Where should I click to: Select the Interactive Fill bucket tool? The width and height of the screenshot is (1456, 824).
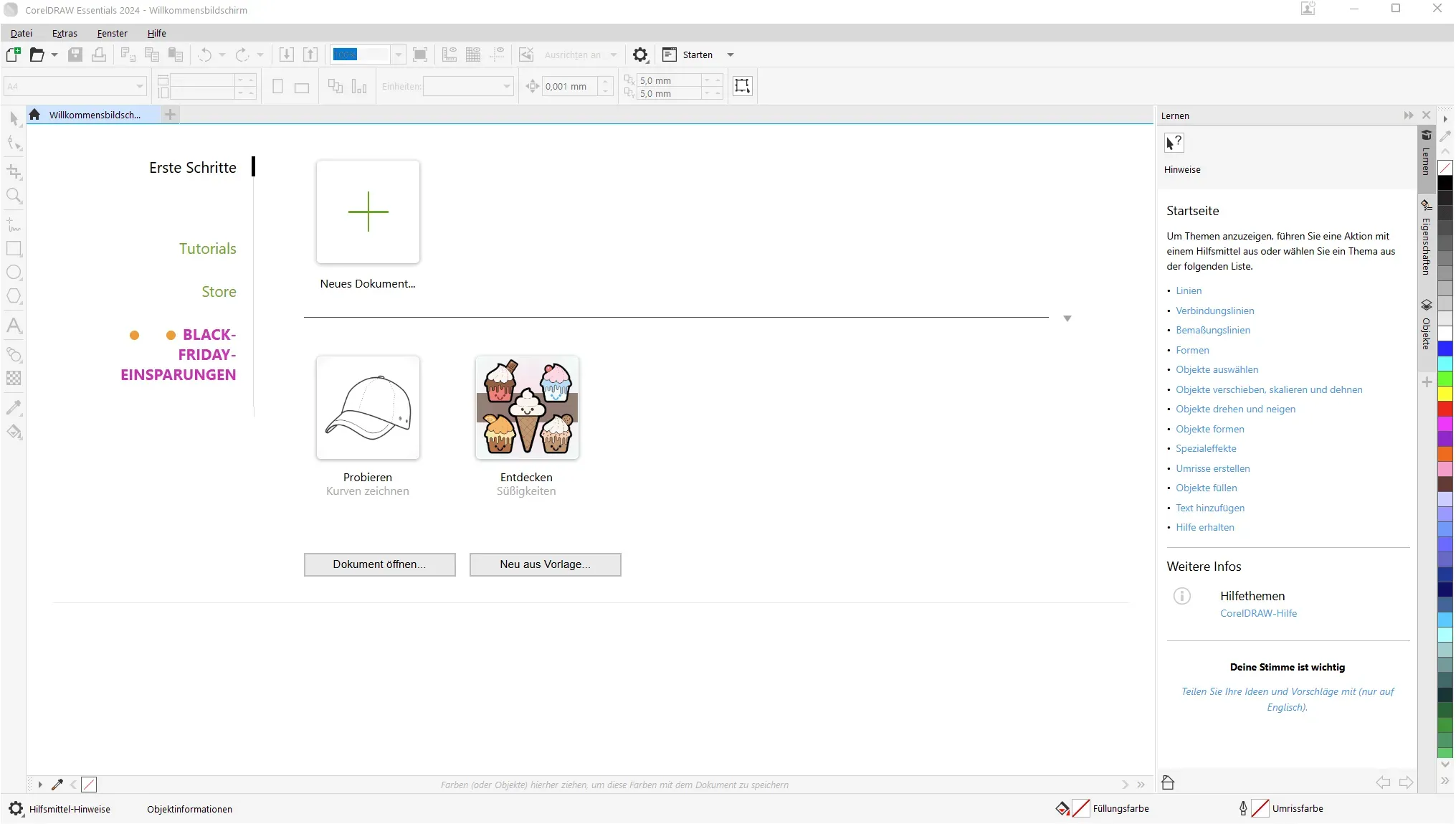(x=14, y=432)
